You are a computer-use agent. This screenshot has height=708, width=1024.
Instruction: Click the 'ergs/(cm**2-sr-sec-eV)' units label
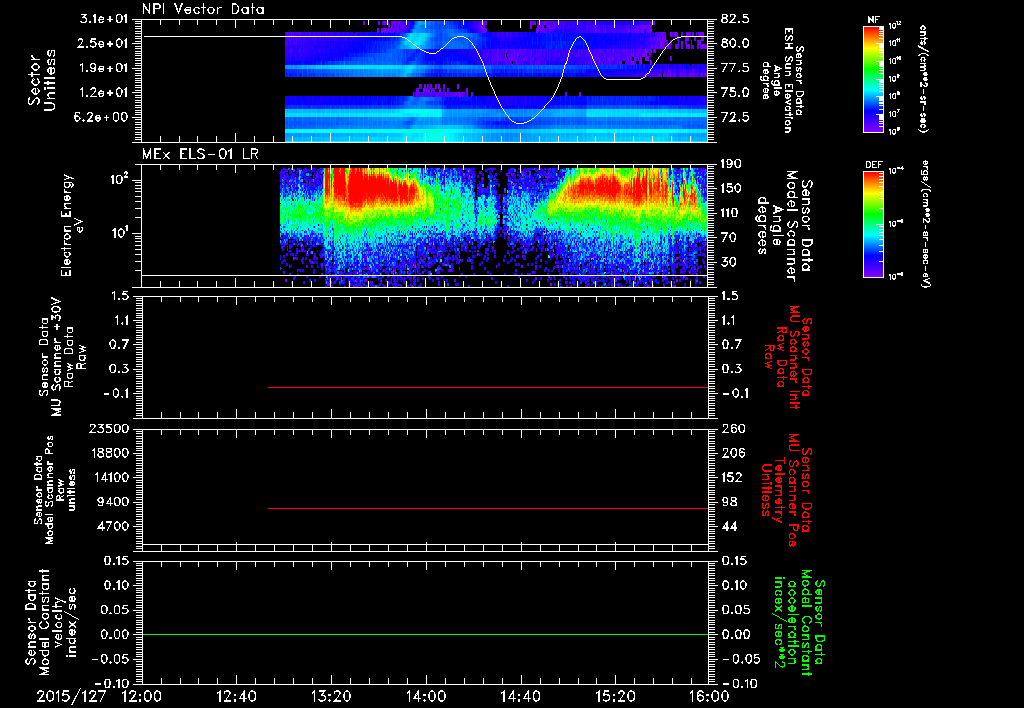click(926, 224)
